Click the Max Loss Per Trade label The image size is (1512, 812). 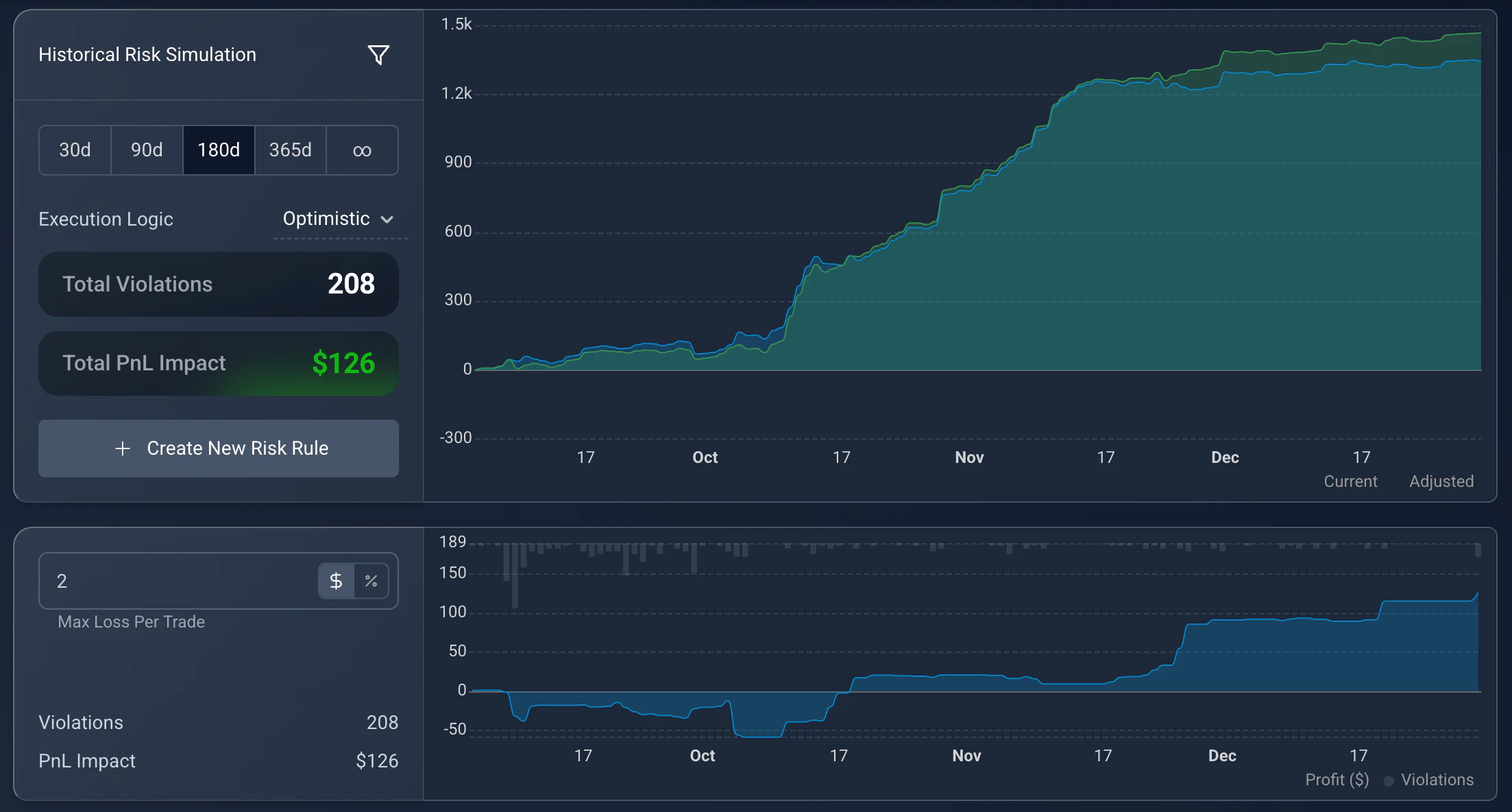[x=131, y=622]
